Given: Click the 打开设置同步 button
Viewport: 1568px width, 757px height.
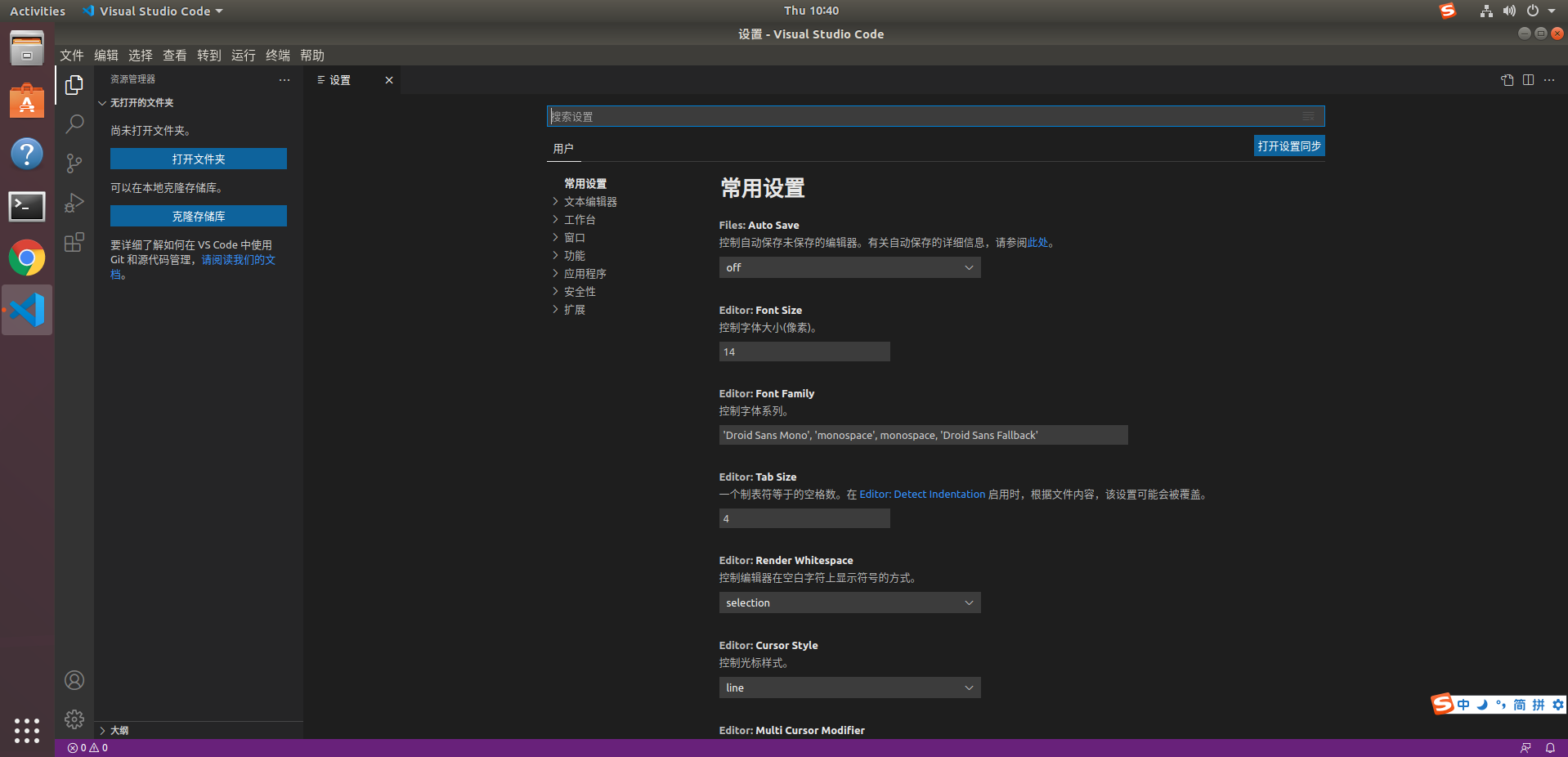Looking at the screenshot, I should click(x=1289, y=146).
